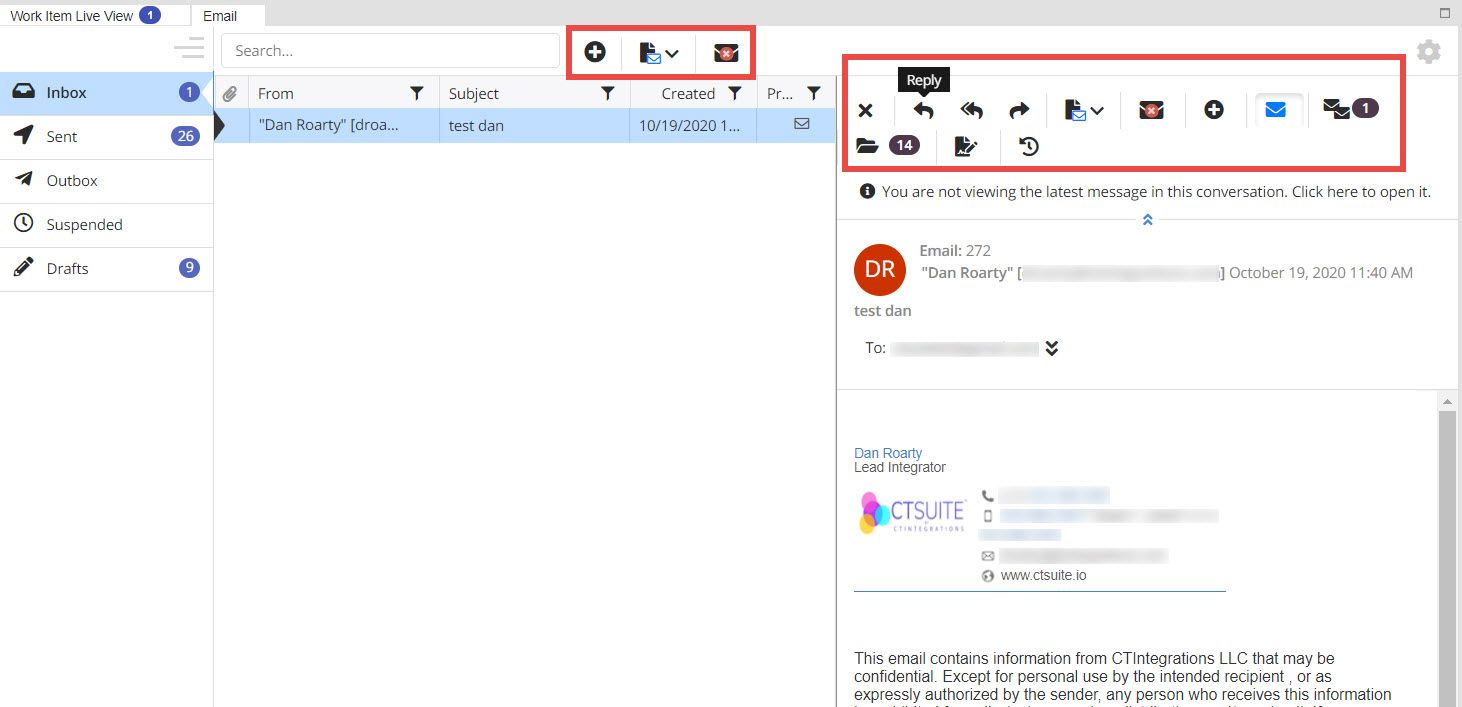Open conversation history clock icon

(x=1029, y=147)
